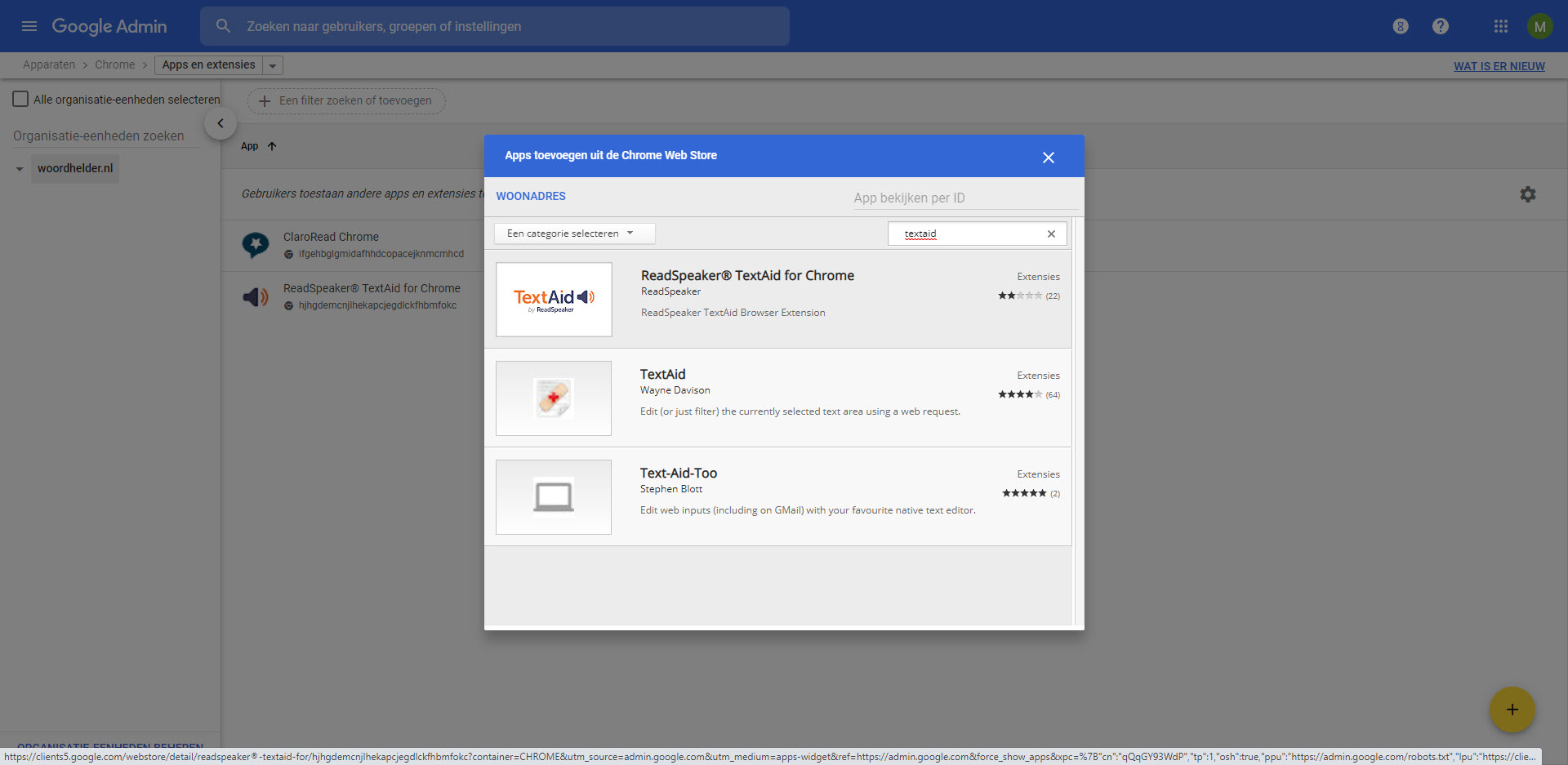Collapse the organization sidebar with chevron
The height and width of the screenshot is (765, 1568).
tap(220, 123)
